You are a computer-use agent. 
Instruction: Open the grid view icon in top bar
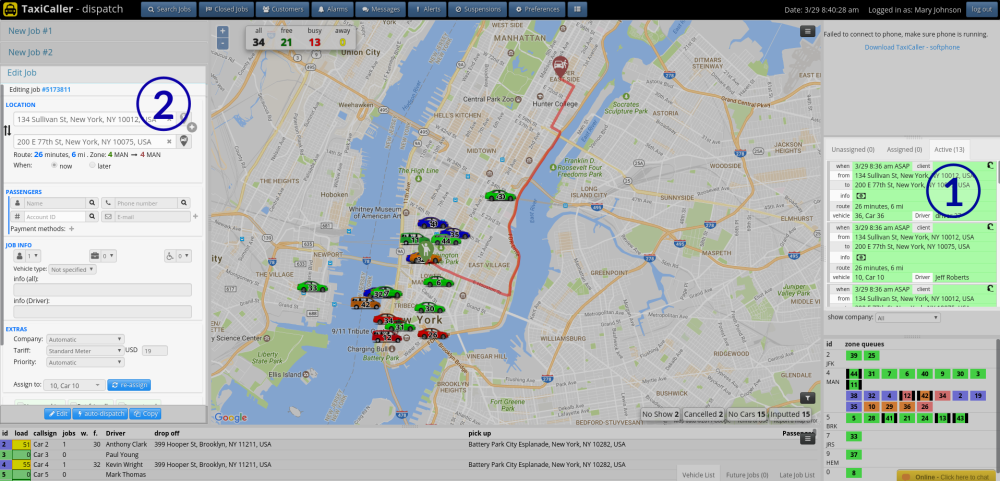[x=577, y=10]
